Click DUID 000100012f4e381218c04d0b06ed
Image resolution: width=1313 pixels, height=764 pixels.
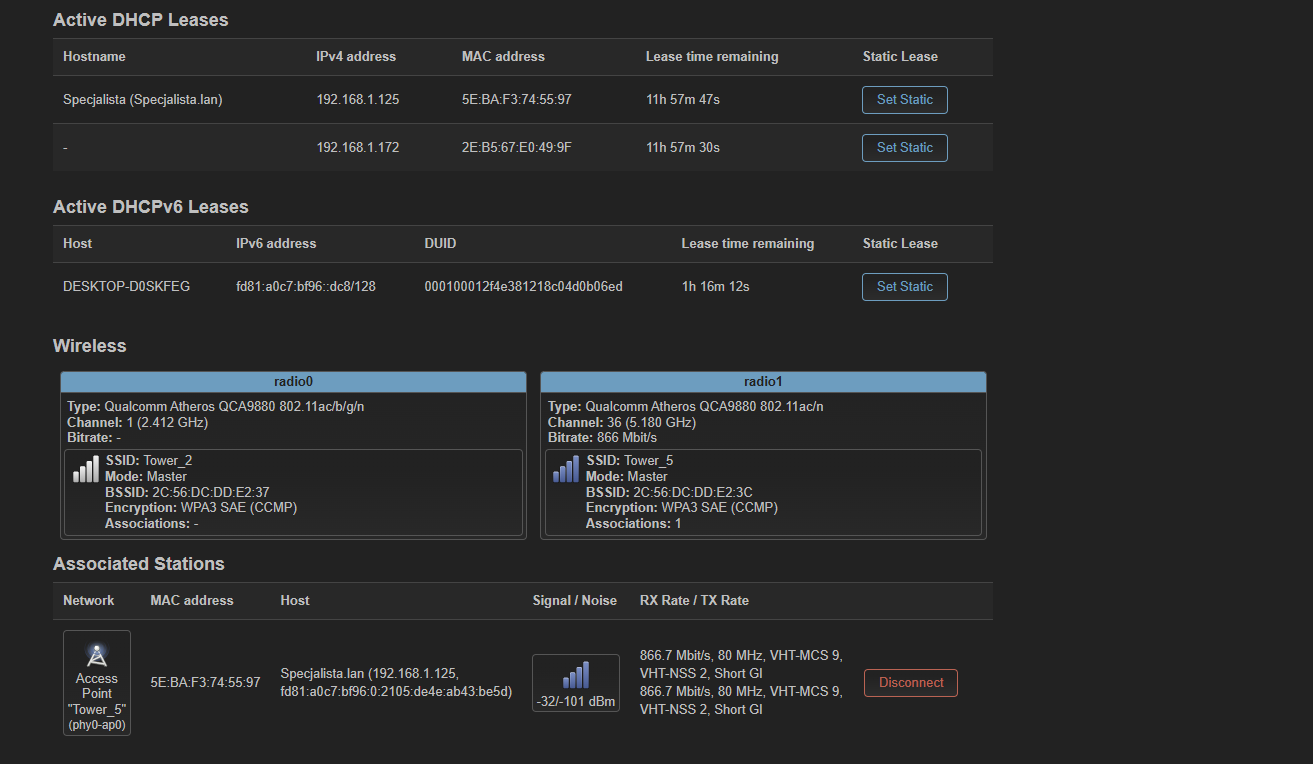pos(524,287)
